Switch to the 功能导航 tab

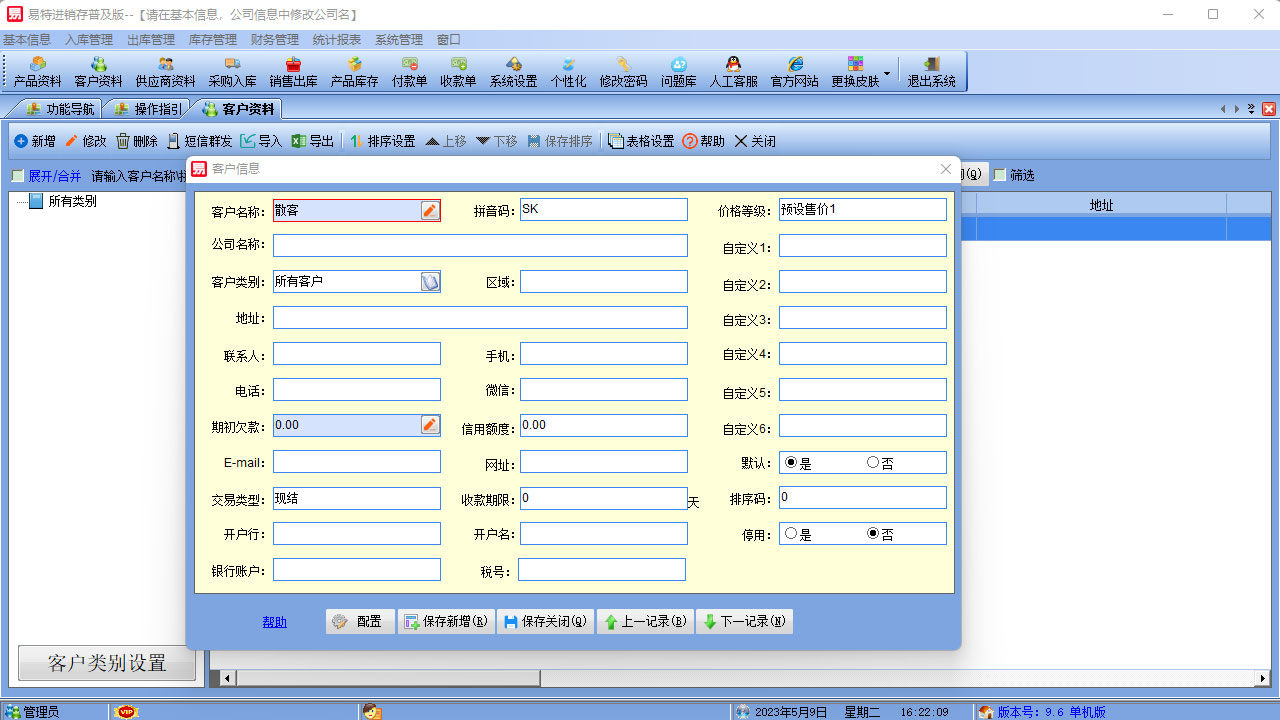pos(61,109)
